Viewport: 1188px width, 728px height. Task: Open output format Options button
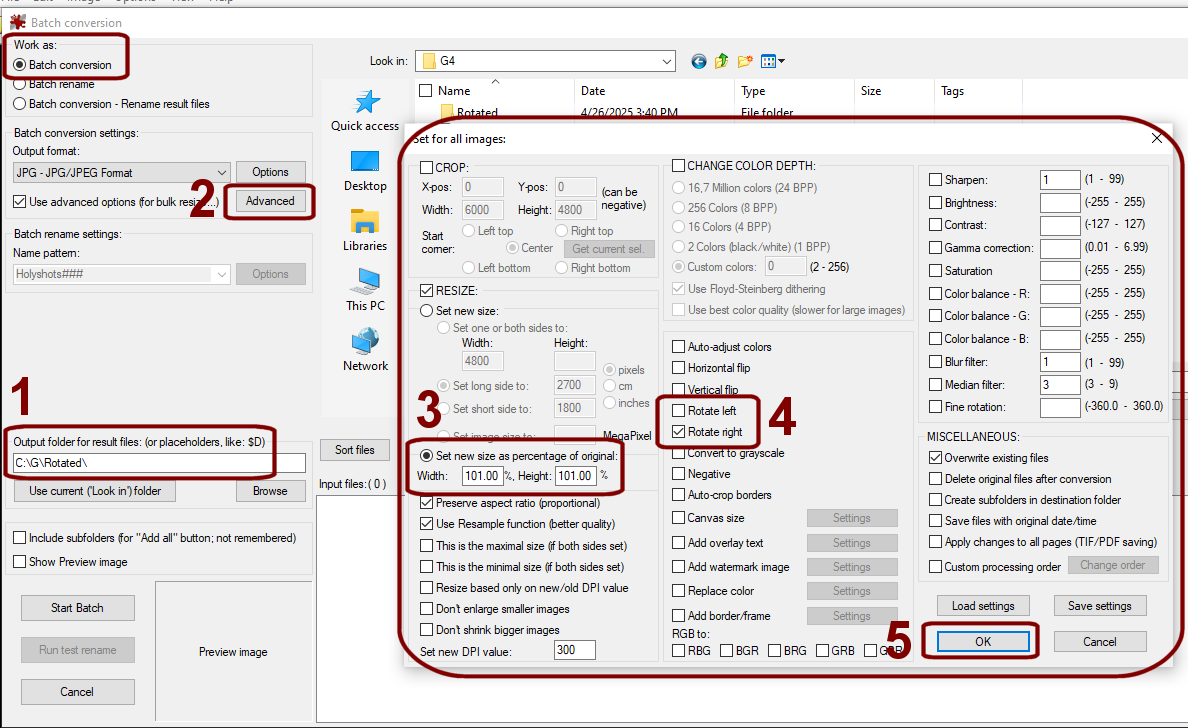coord(270,172)
